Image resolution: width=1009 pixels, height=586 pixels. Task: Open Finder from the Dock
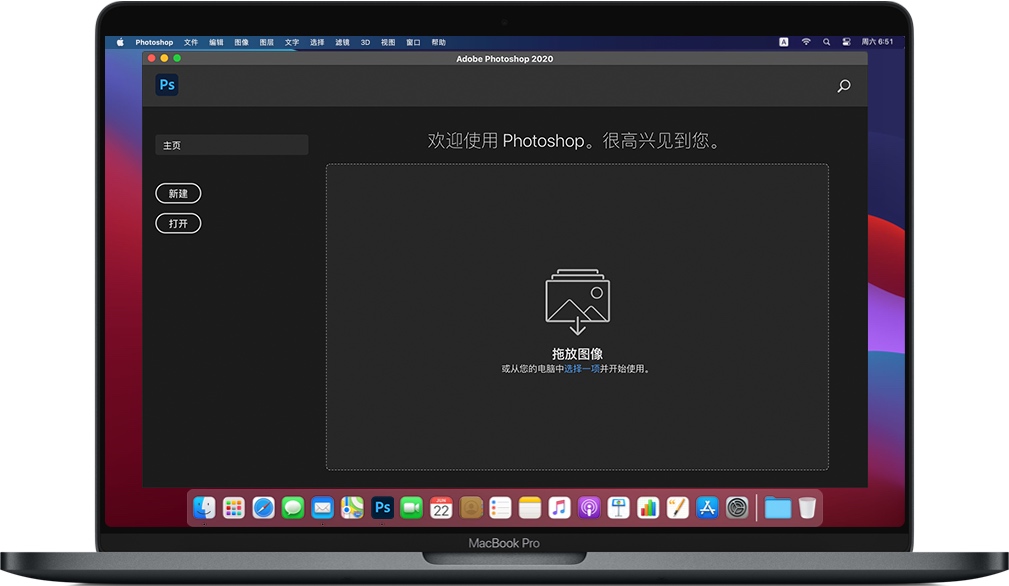[x=204, y=508]
